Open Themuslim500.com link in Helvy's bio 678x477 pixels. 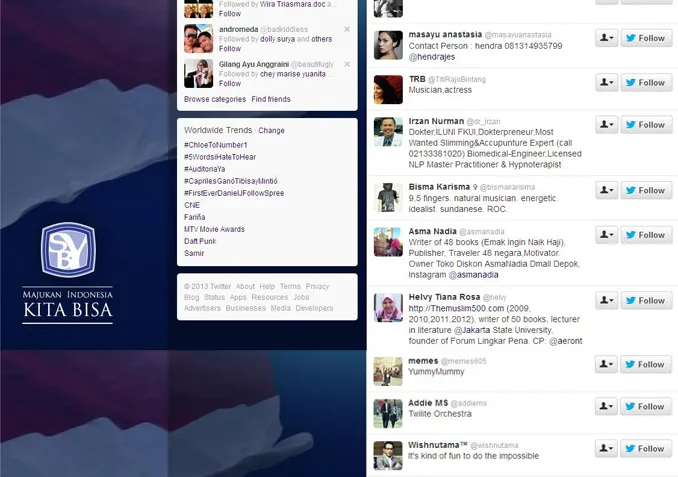(456, 308)
